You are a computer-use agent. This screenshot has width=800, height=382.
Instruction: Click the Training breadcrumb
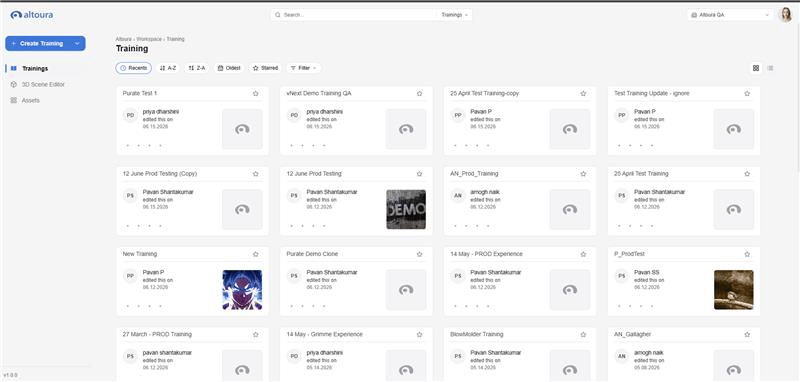point(176,39)
